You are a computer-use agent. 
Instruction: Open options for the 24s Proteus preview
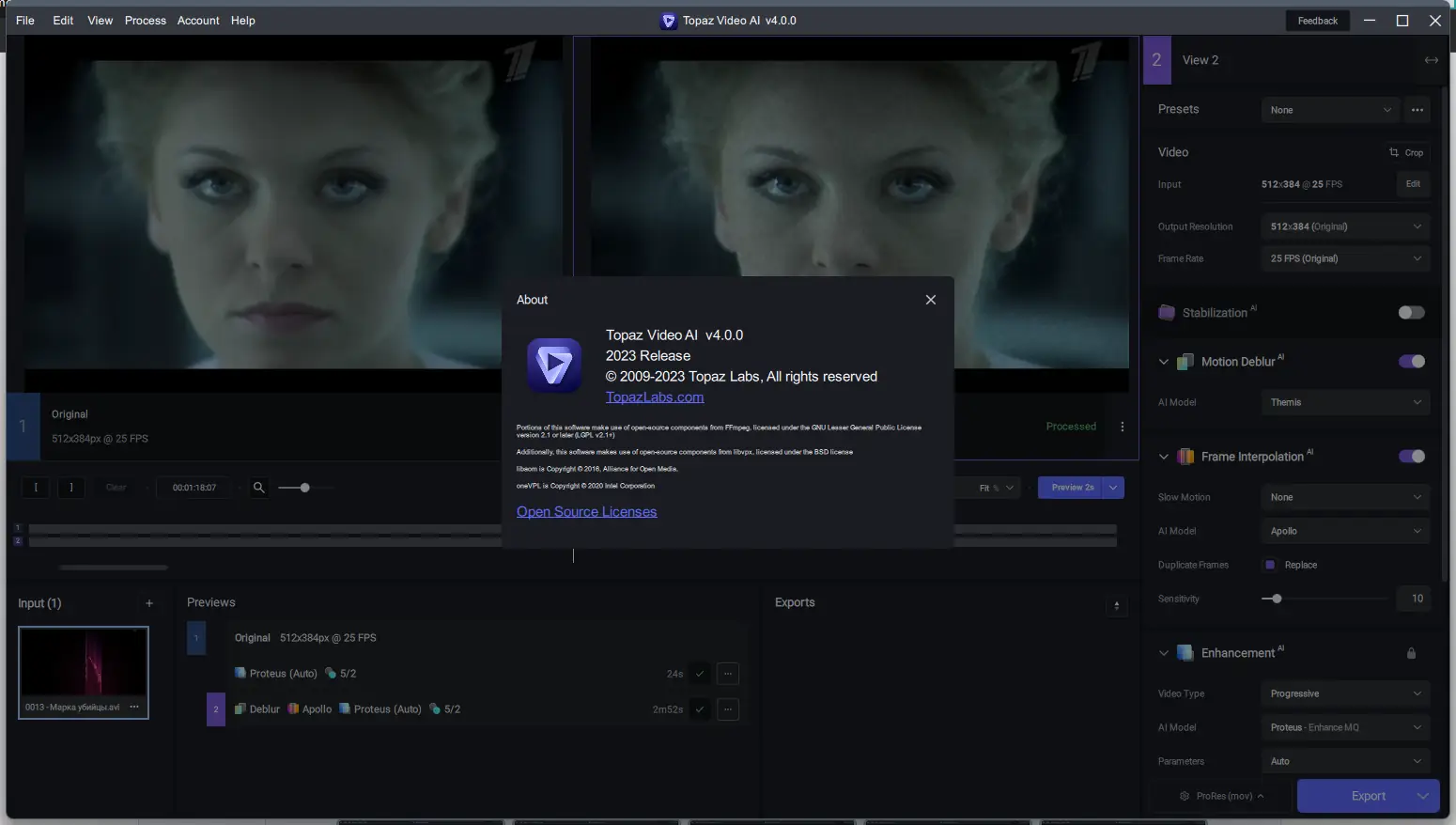click(x=728, y=674)
